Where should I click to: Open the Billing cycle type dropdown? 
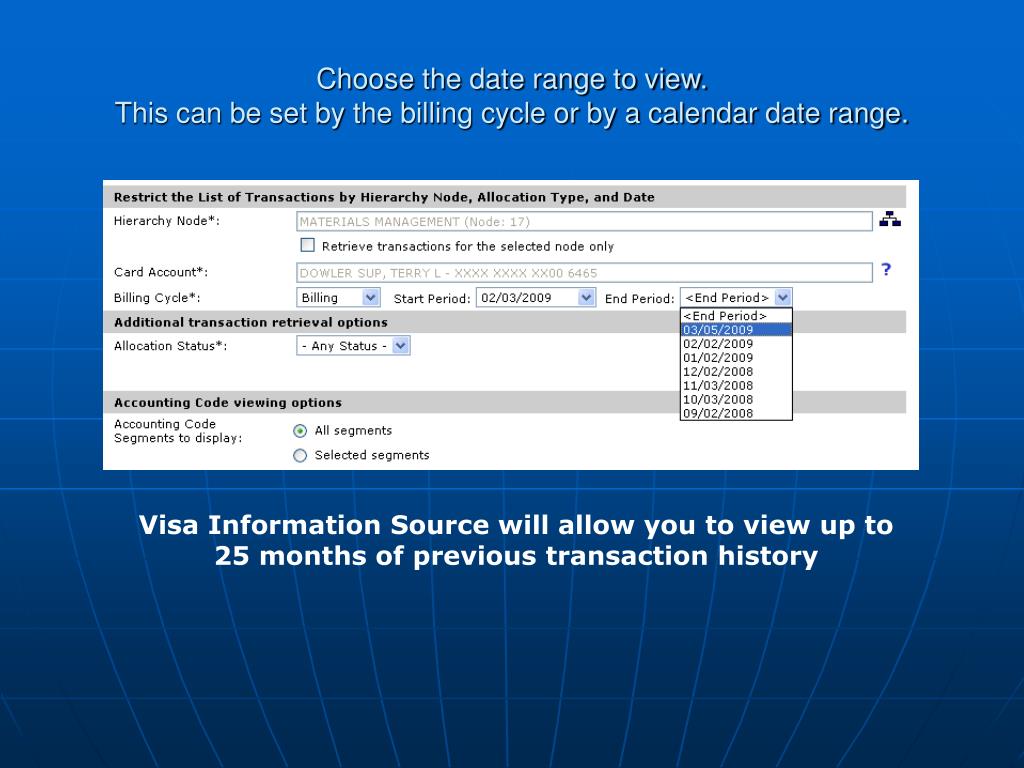click(338, 298)
